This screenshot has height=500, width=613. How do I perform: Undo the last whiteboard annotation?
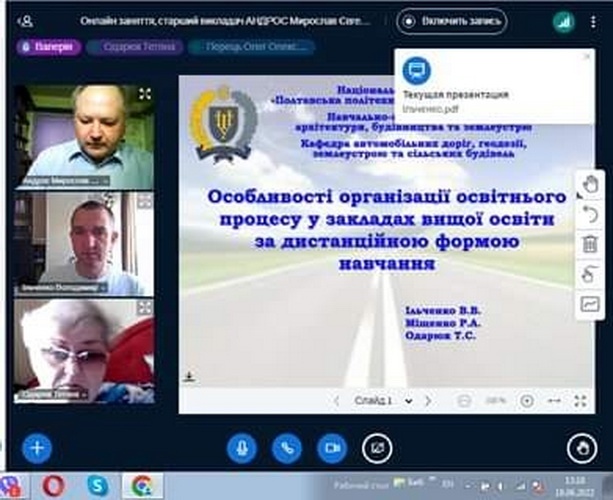click(590, 214)
